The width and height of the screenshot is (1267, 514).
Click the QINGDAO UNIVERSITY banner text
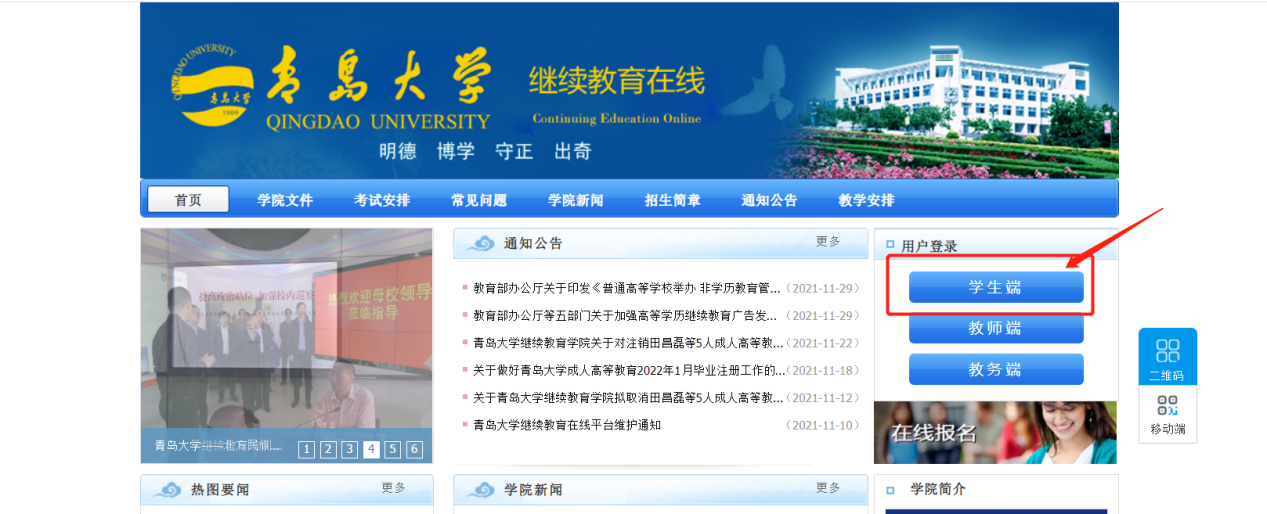point(379,123)
